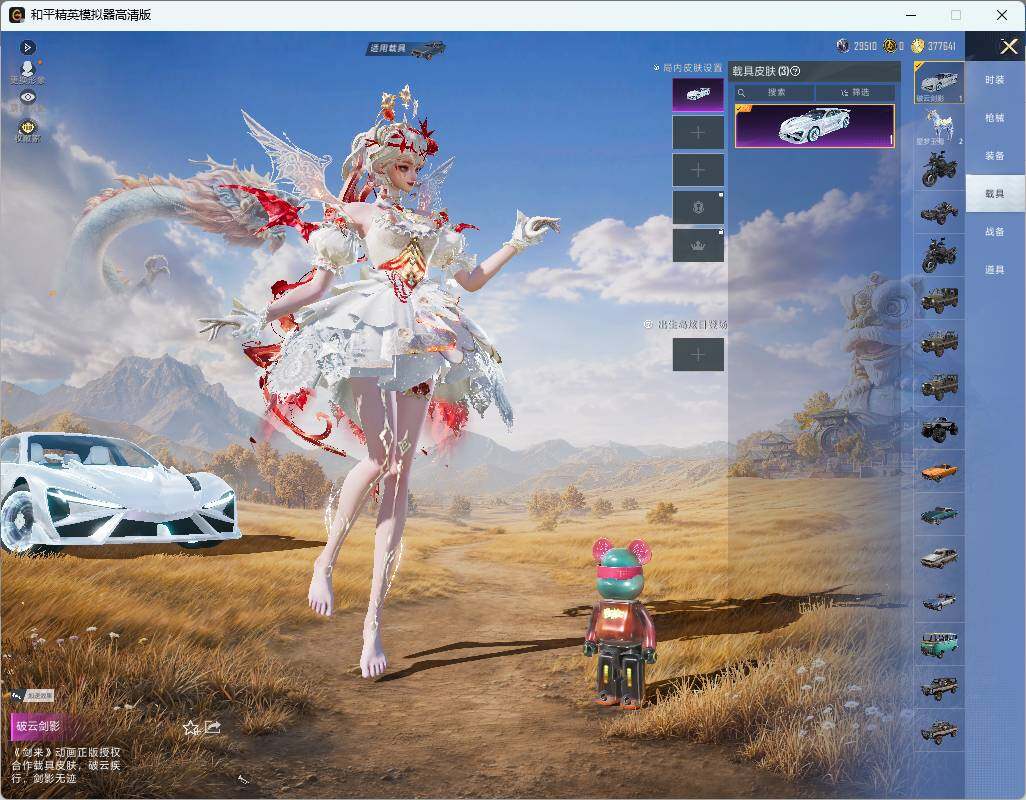Viewport: 1026px width, 800px height.
Task: Click the plus slot under 出生岛
Action: (698, 355)
